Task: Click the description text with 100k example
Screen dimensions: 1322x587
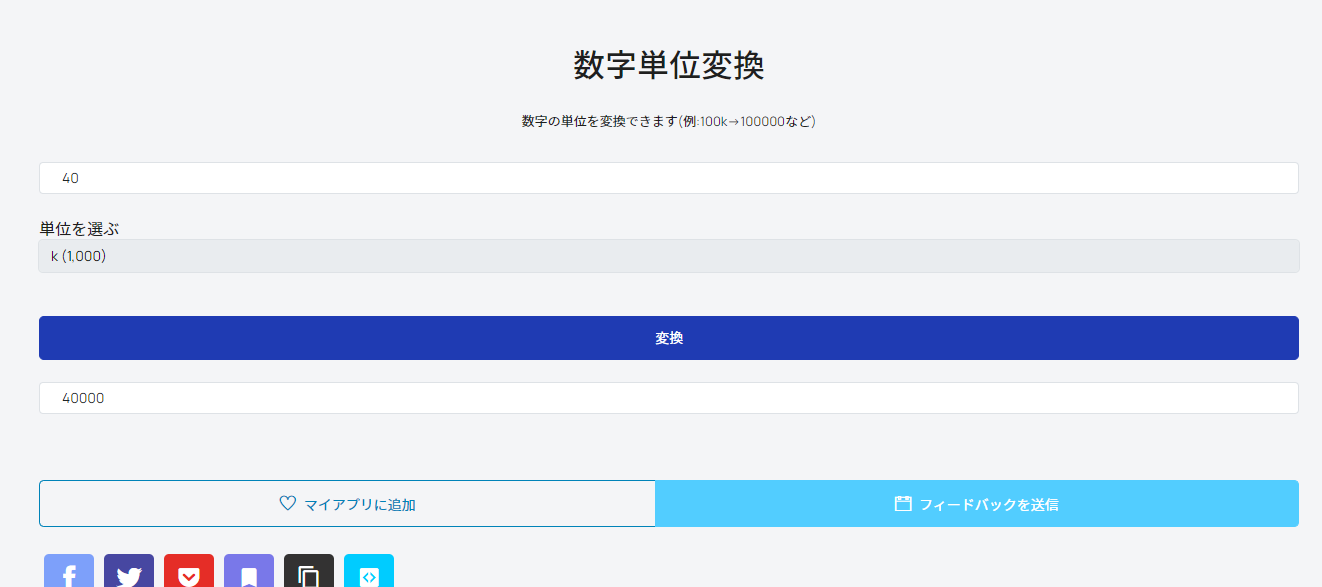Action: pos(669,121)
